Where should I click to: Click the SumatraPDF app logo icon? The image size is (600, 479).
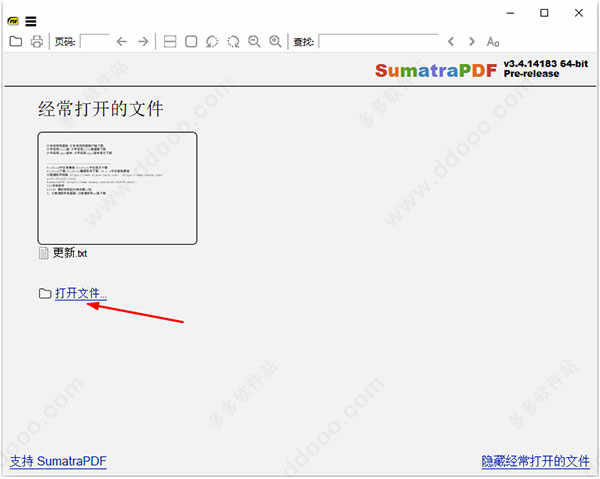13,21
